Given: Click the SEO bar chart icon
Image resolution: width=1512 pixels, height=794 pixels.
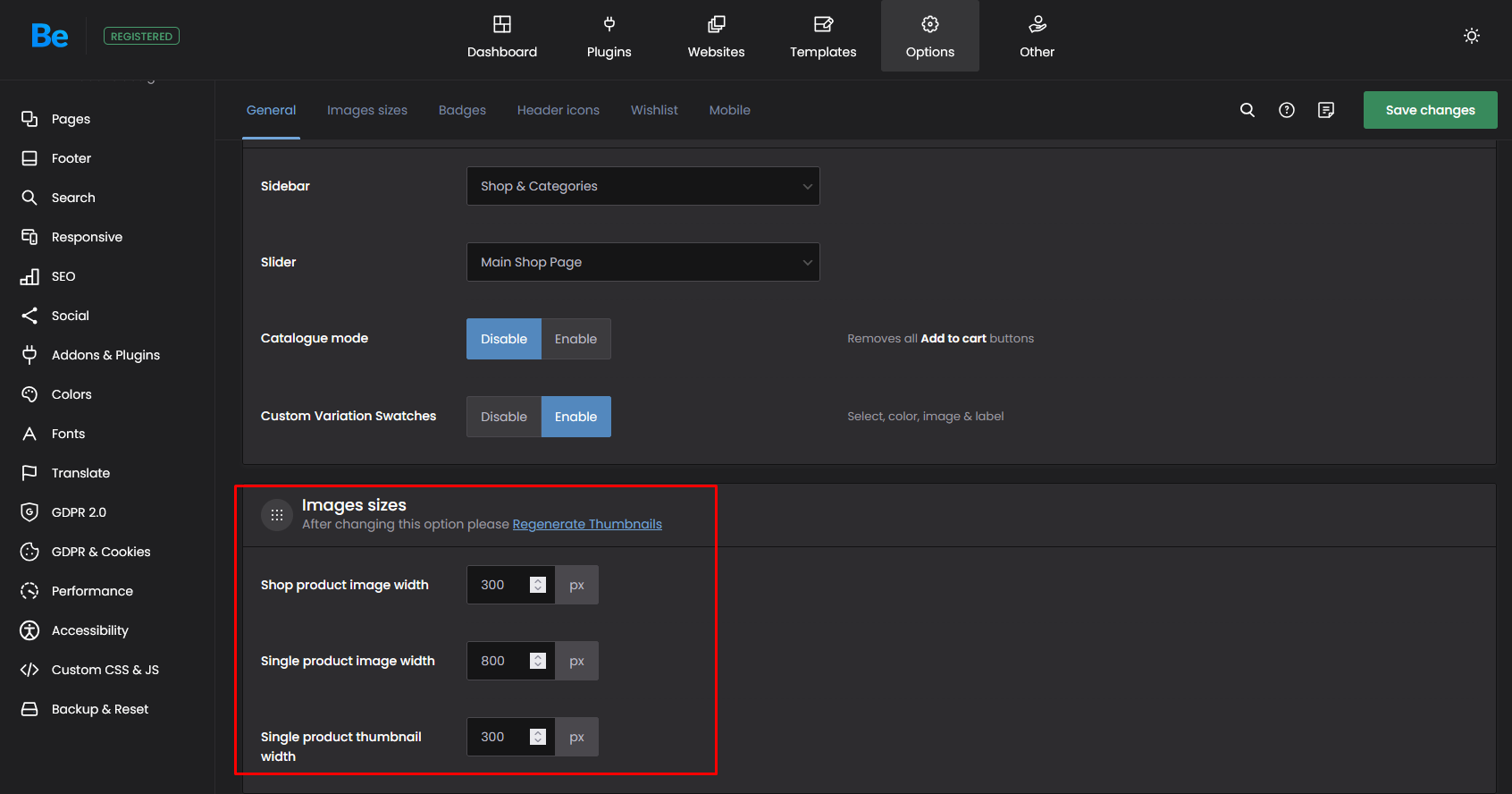Looking at the screenshot, I should 29,276.
